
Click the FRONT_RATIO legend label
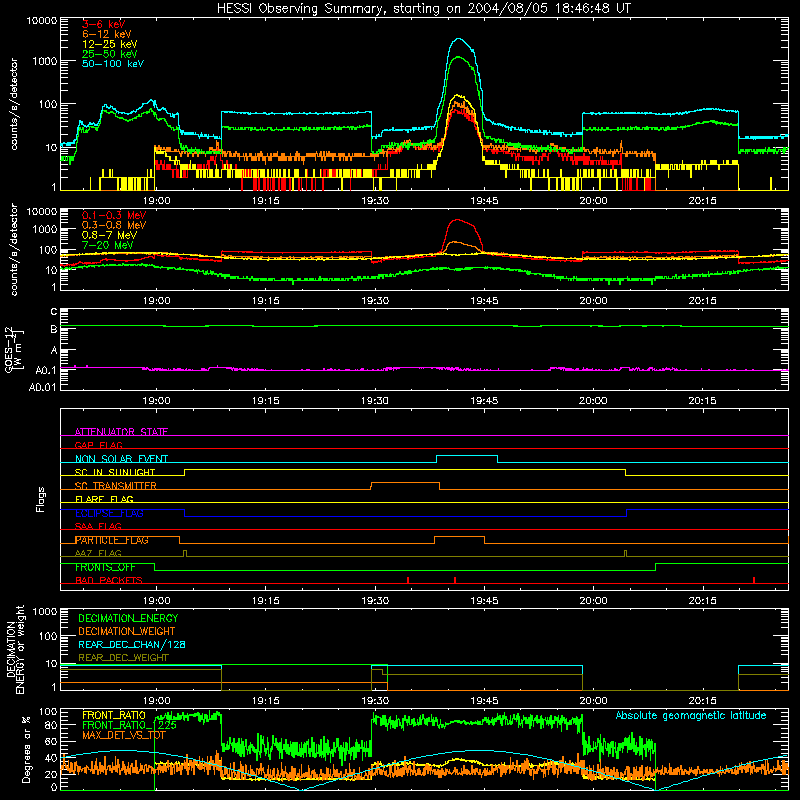(114, 715)
